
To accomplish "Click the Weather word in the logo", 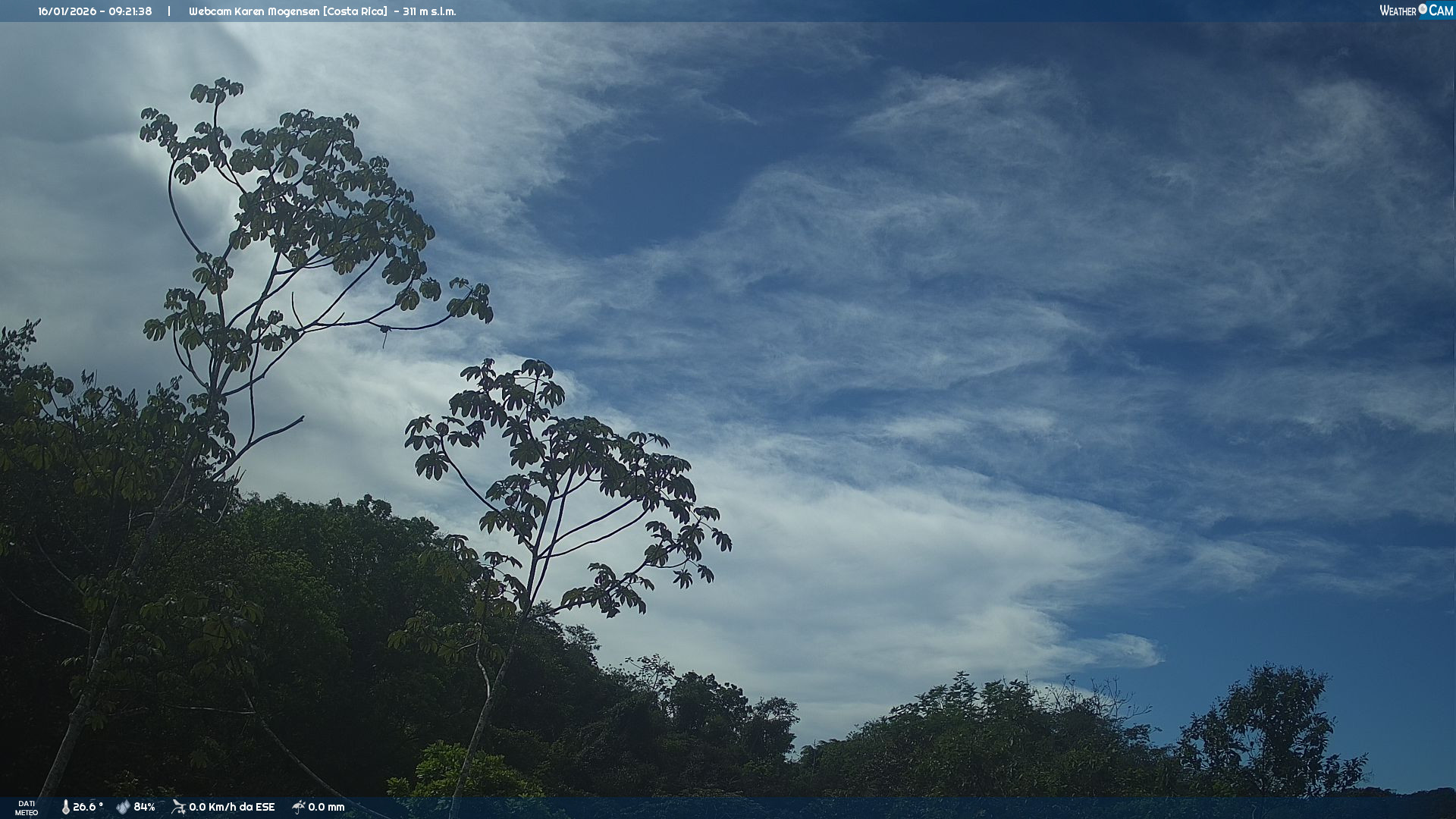I will tap(1398, 11).
